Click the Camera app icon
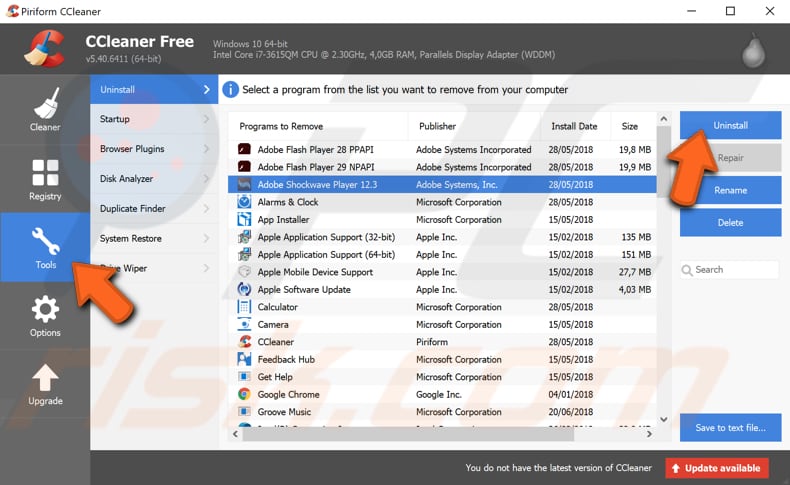790x485 pixels. pyautogui.click(x=244, y=324)
